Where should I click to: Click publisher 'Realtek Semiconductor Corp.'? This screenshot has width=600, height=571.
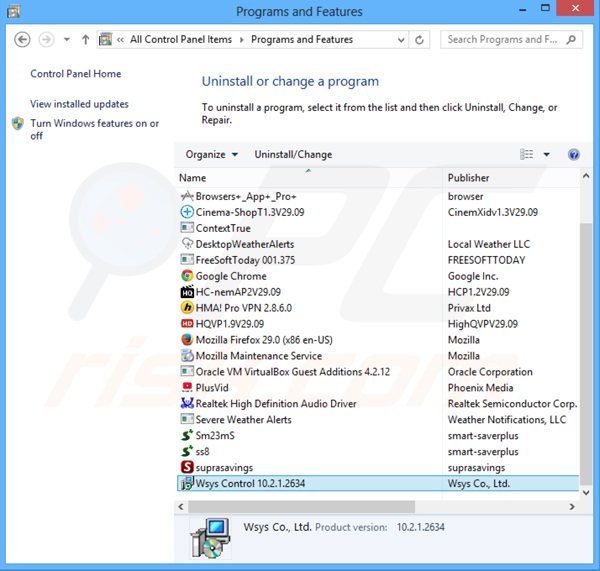(x=512, y=404)
